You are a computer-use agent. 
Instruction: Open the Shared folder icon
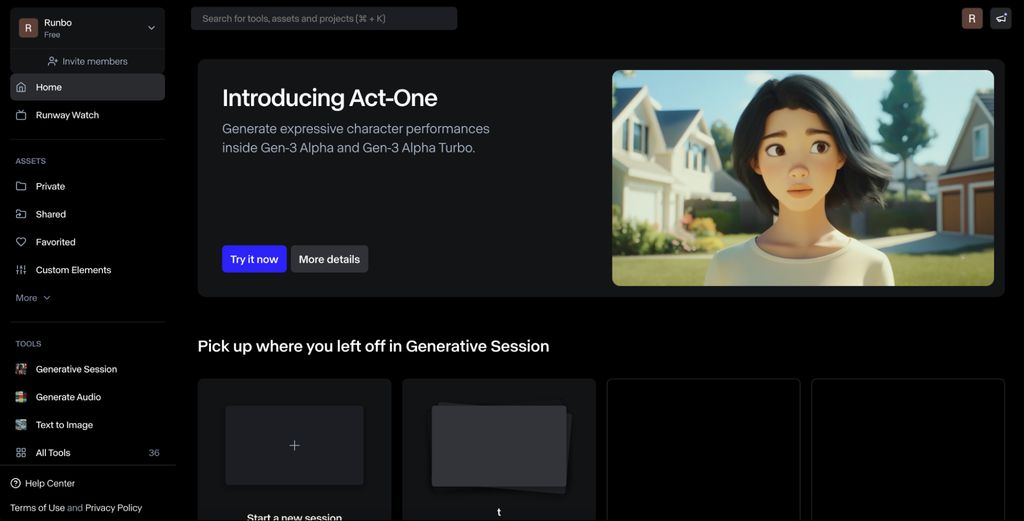pos(21,214)
